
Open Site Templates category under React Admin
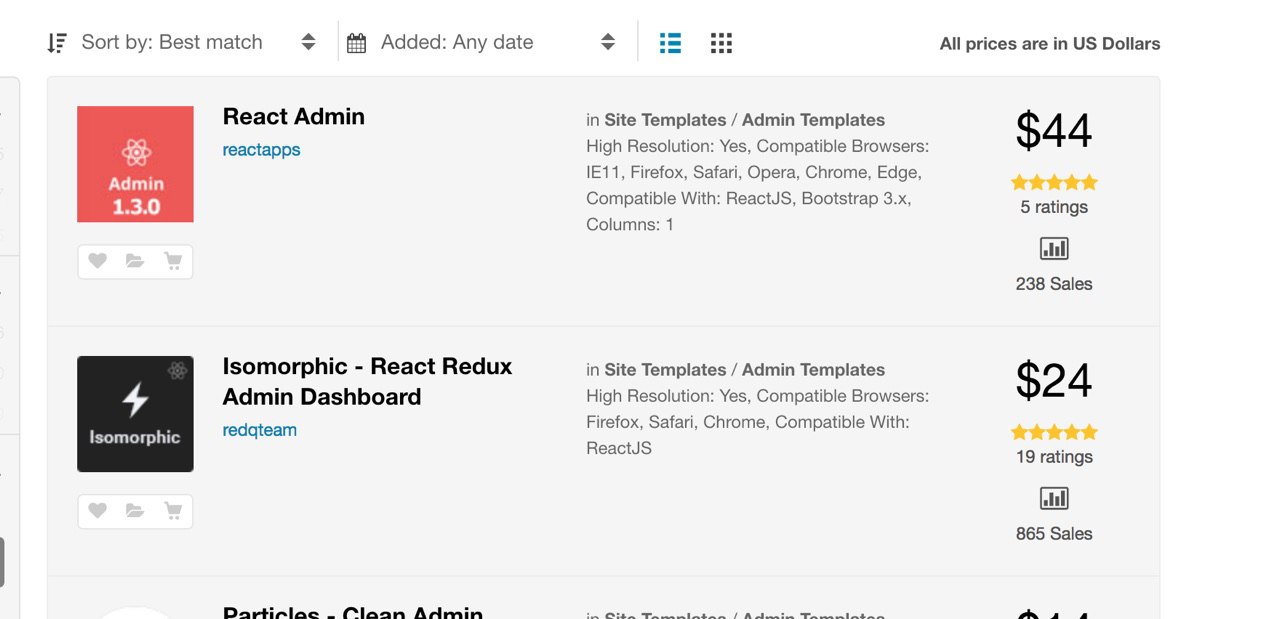(x=665, y=120)
